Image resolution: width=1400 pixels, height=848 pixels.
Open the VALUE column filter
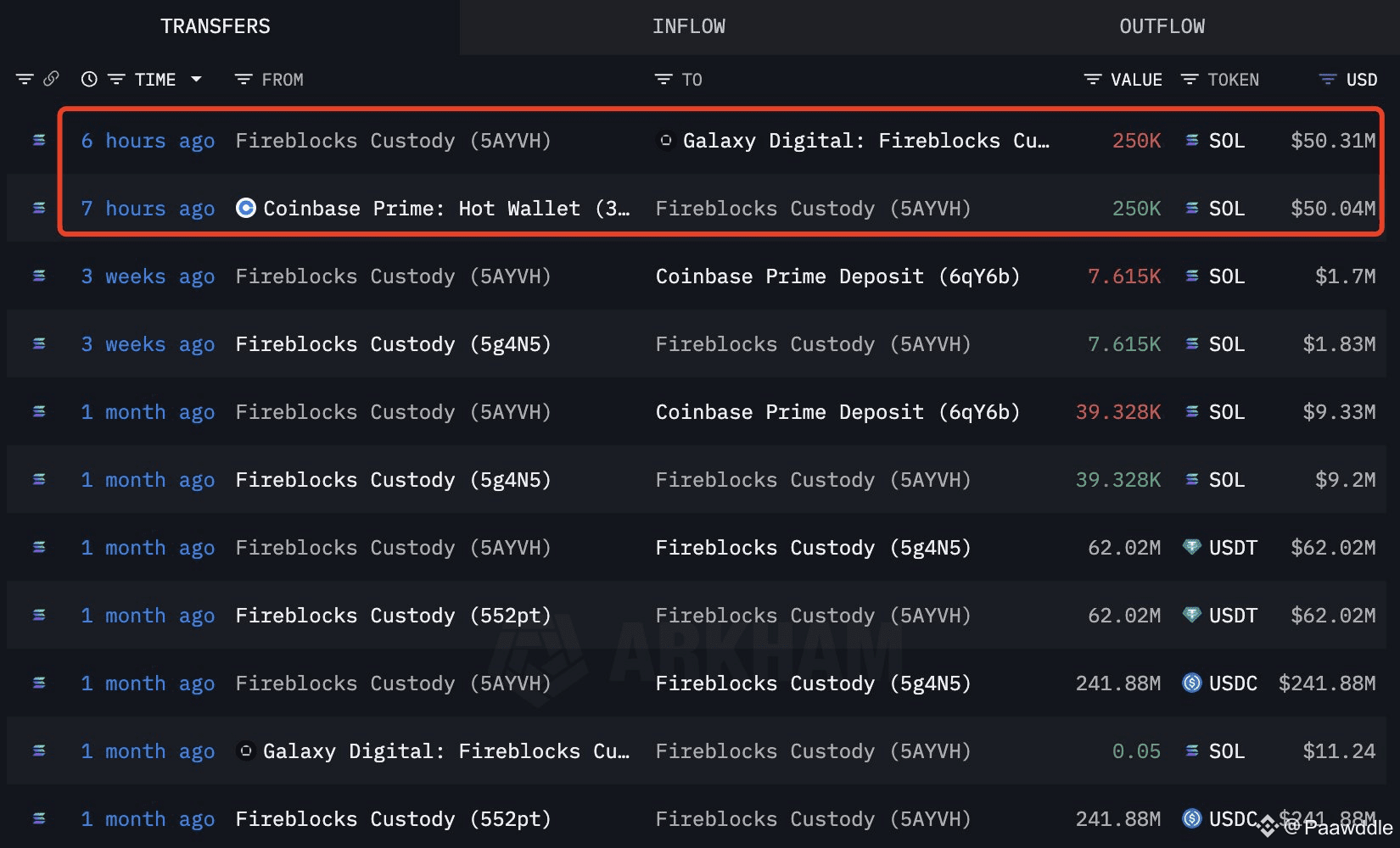point(1093,79)
